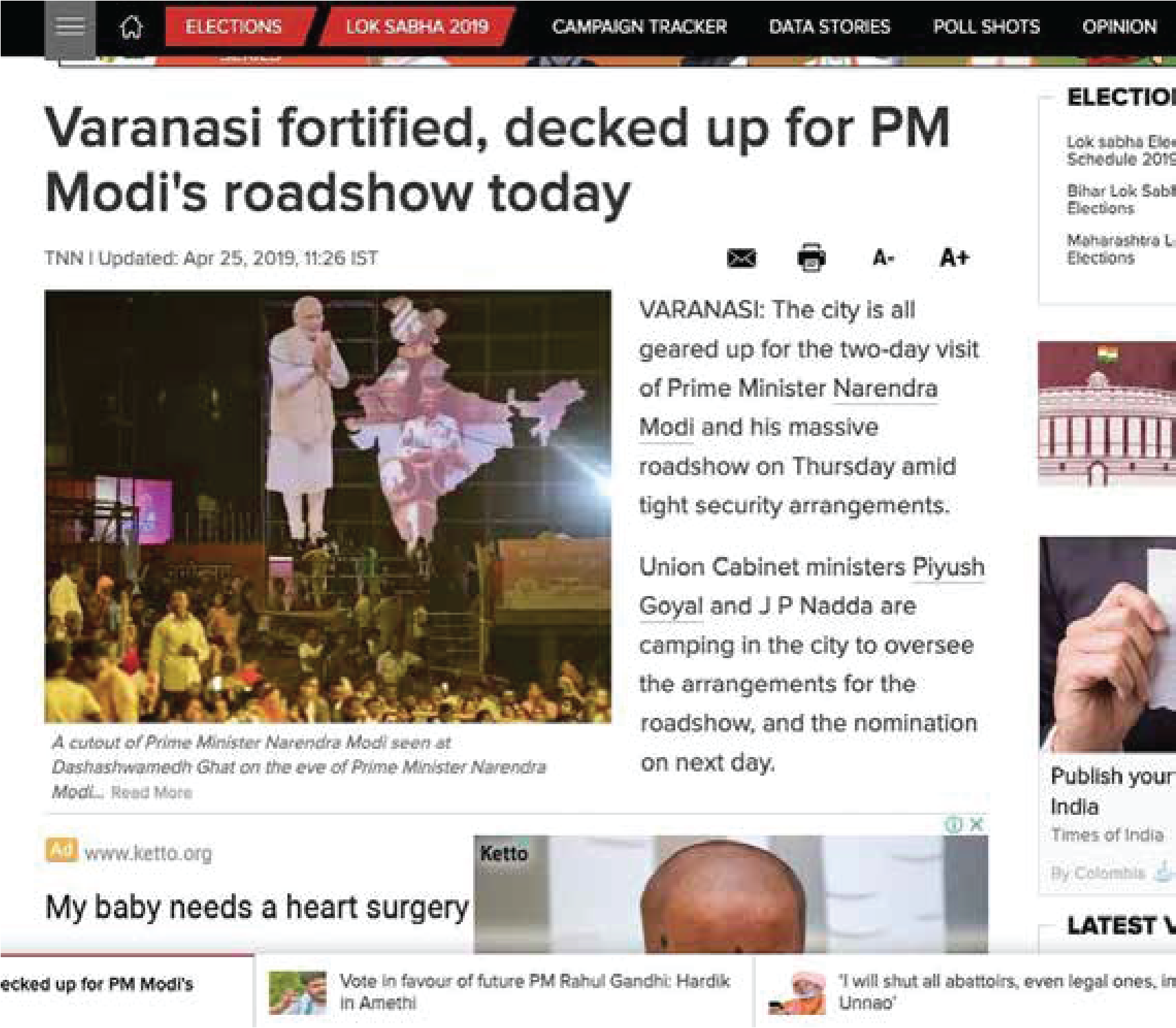Image resolution: width=1176 pixels, height=1028 pixels.
Task: Open Bihar Lok Sabha Elections link
Action: (x=1121, y=199)
